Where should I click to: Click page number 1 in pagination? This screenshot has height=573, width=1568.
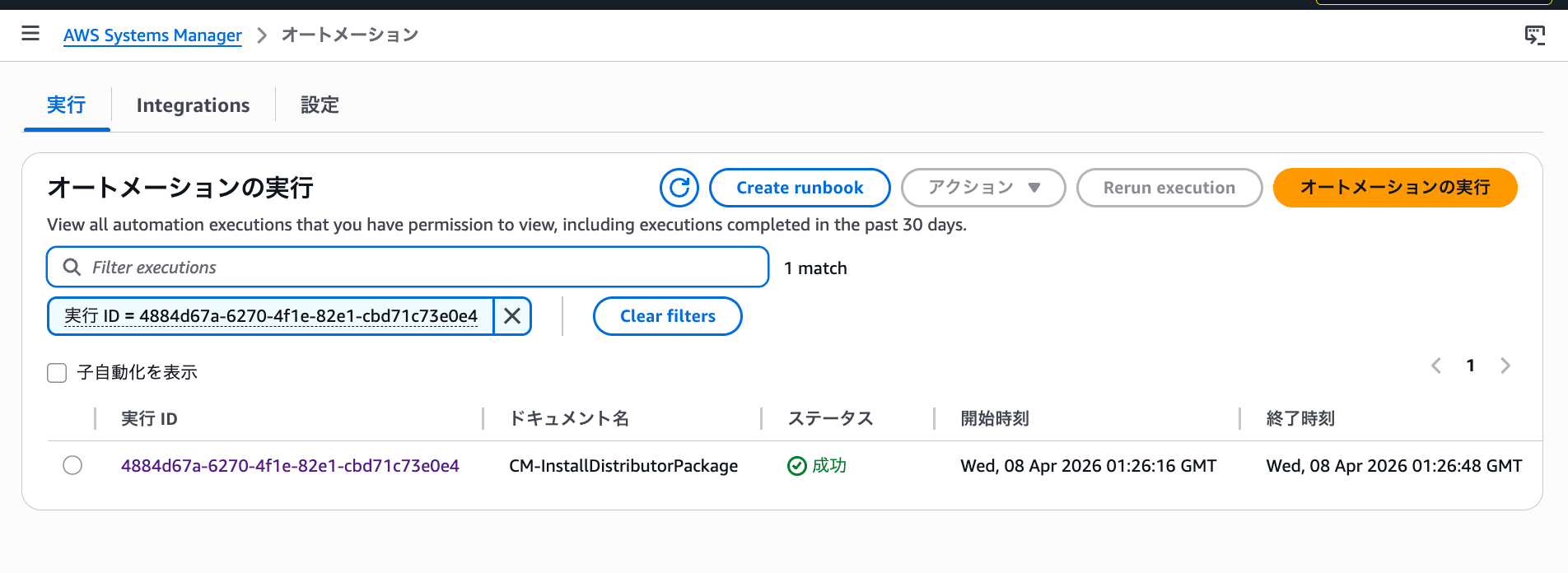(x=1471, y=366)
